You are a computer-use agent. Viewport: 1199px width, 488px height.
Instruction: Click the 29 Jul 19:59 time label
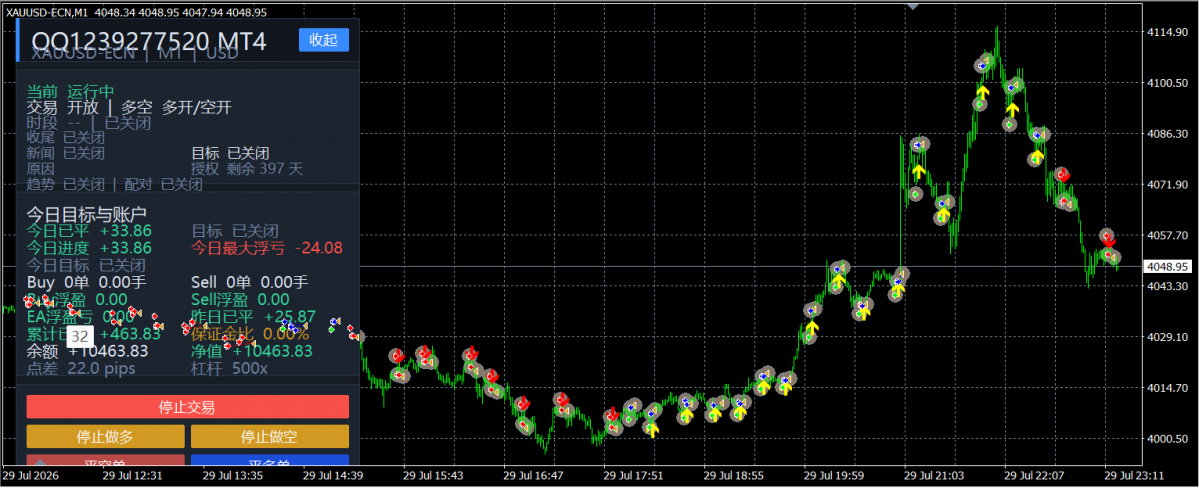pos(834,475)
